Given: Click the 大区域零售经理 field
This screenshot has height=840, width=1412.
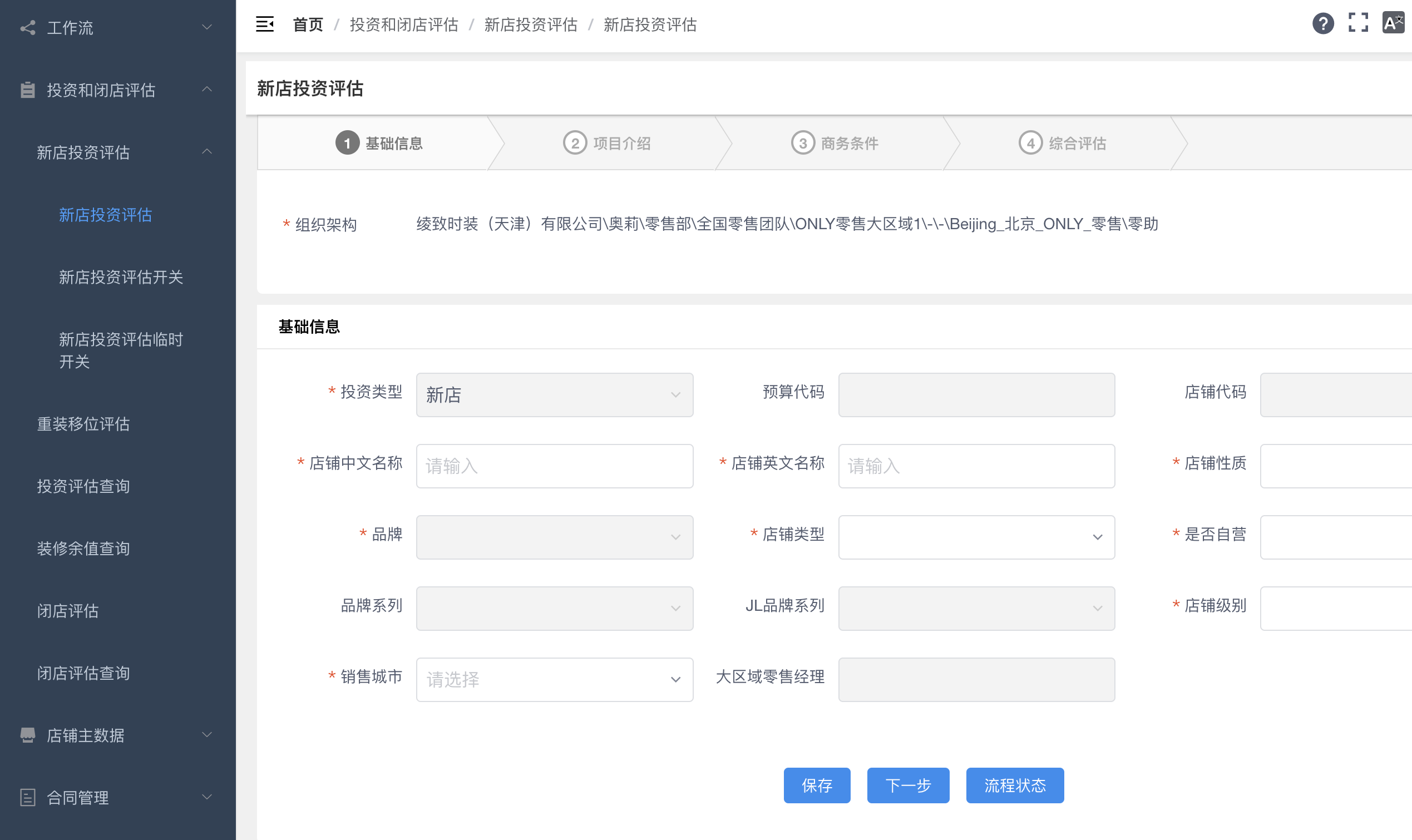Looking at the screenshot, I should coord(977,680).
